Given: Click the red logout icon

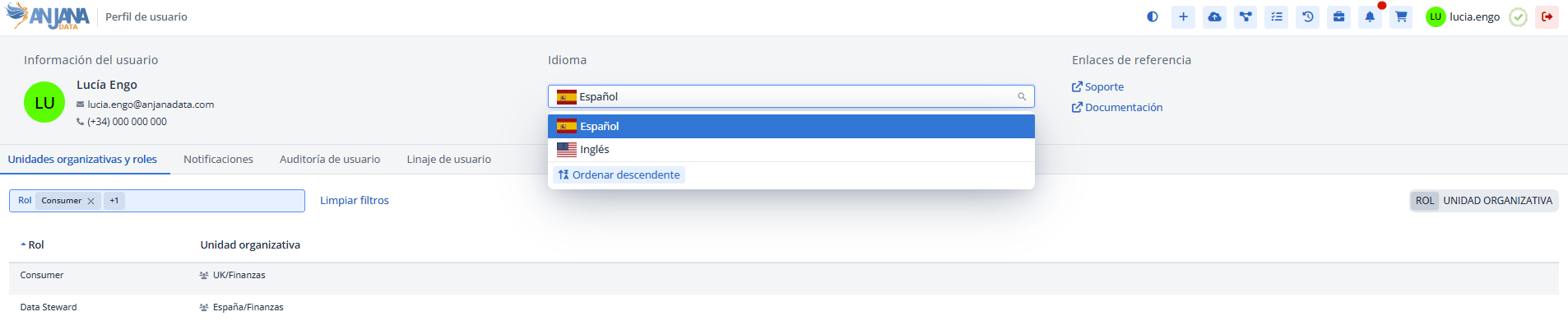Looking at the screenshot, I should point(1547,16).
